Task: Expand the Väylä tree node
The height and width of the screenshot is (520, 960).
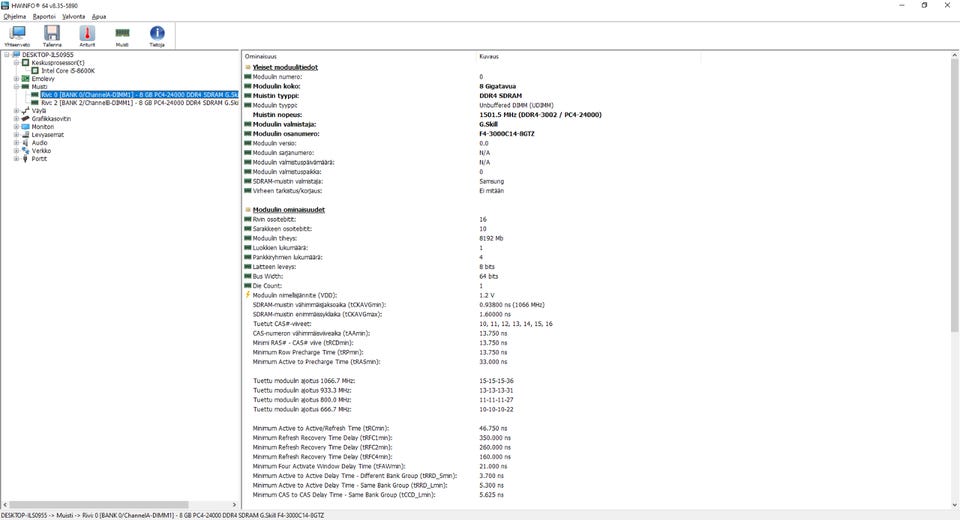Action: (17, 111)
